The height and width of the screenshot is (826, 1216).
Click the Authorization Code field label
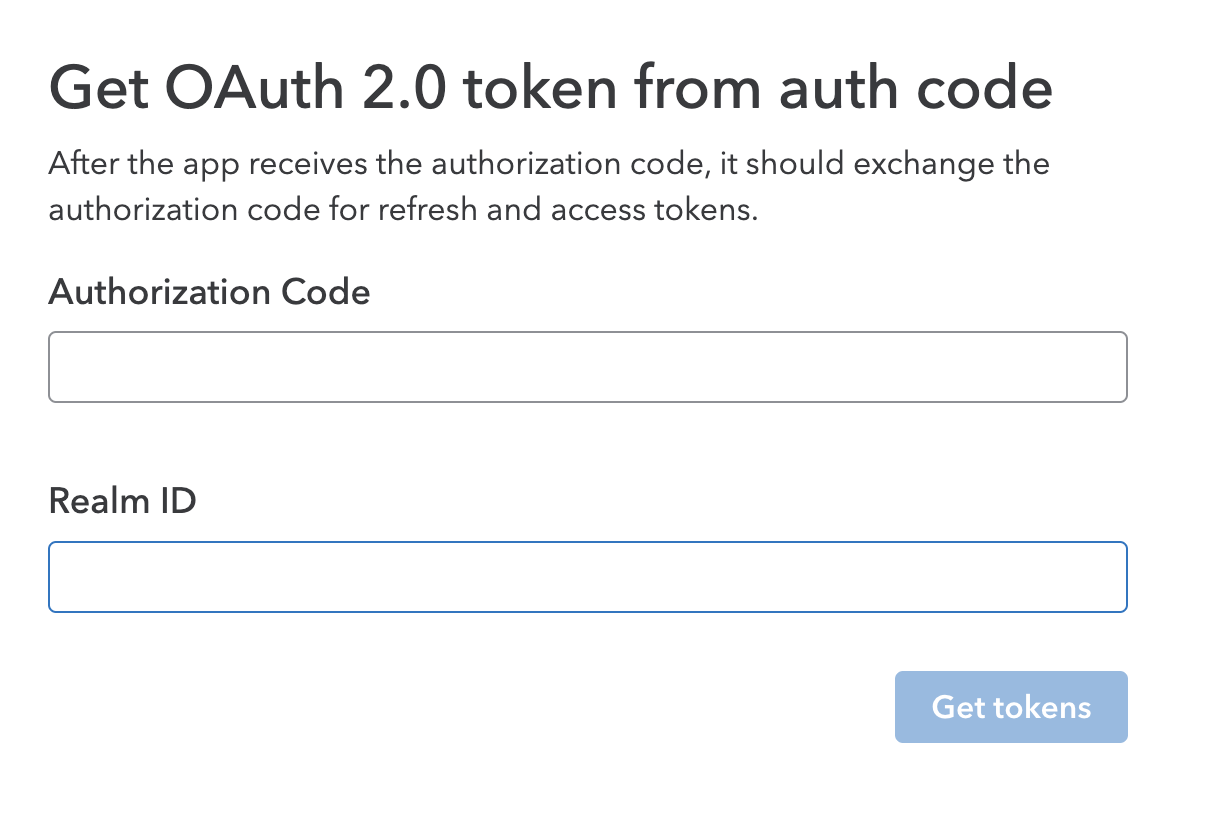click(x=209, y=292)
